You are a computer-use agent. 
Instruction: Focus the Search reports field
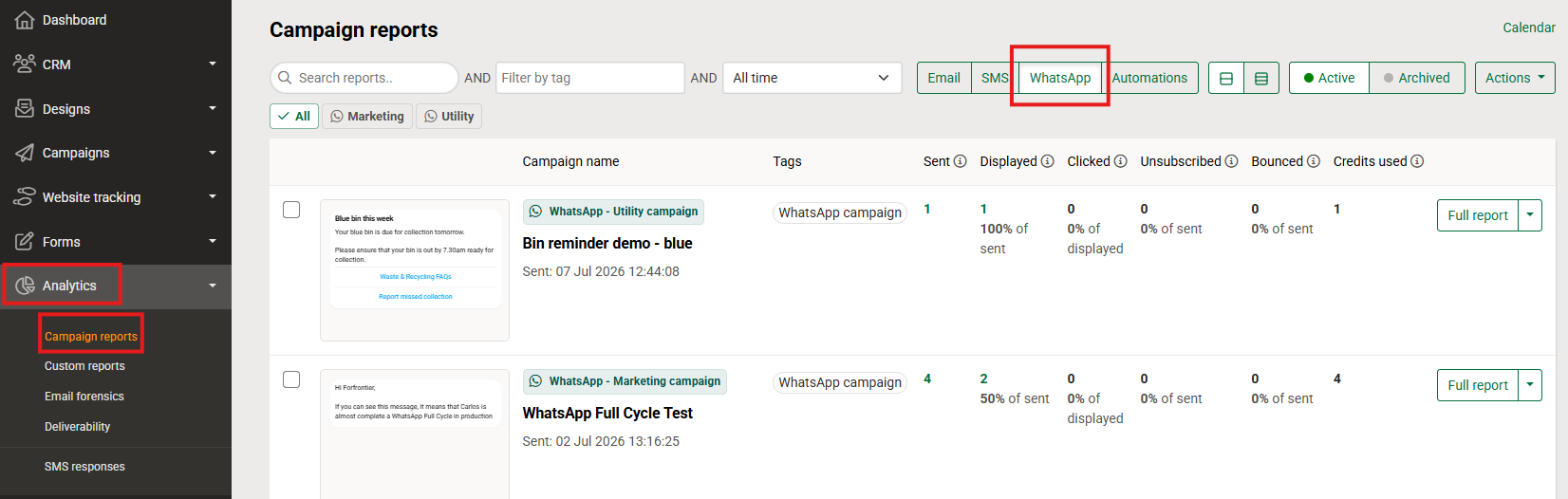pyautogui.click(x=364, y=78)
